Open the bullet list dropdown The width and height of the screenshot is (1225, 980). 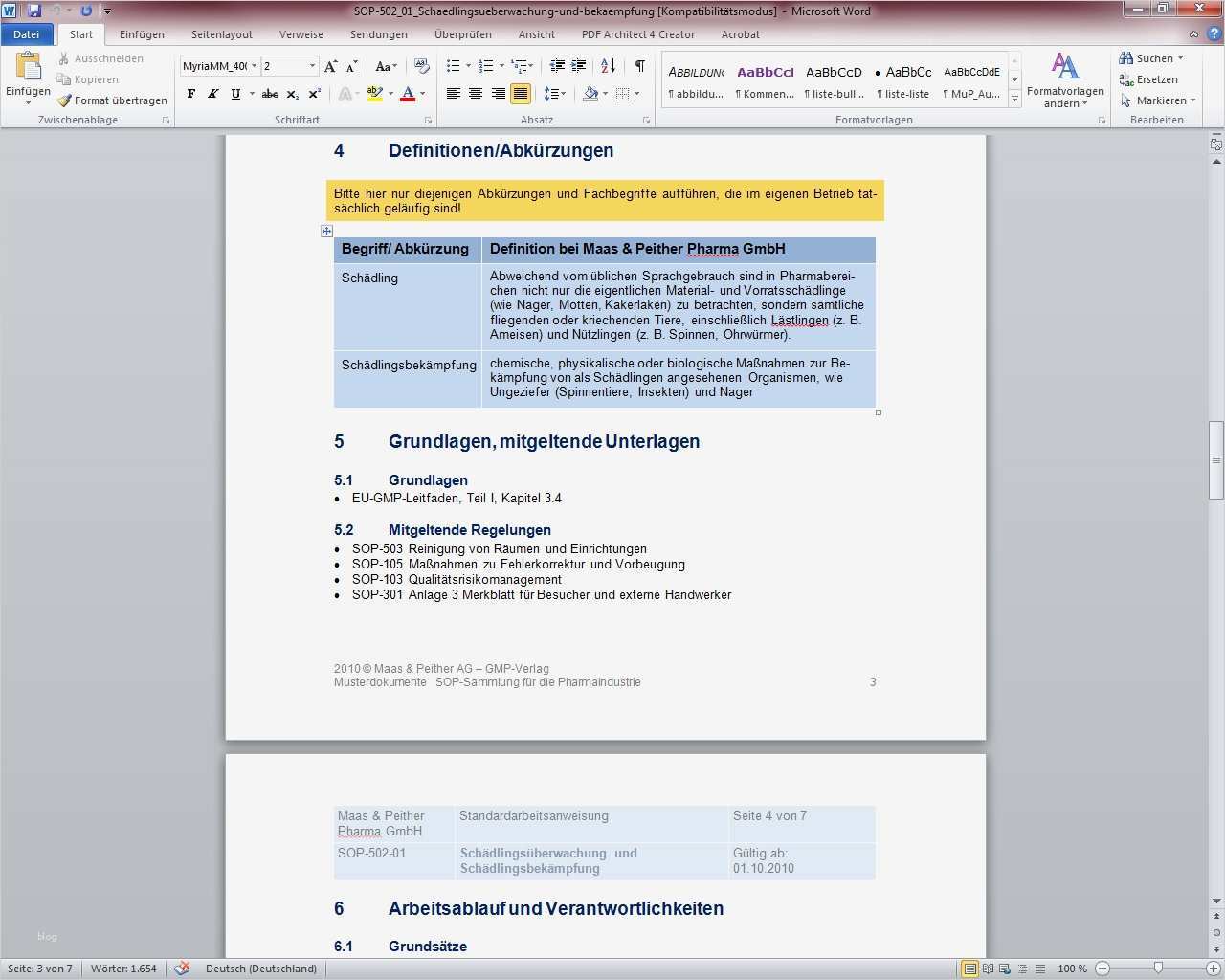click(468, 66)
